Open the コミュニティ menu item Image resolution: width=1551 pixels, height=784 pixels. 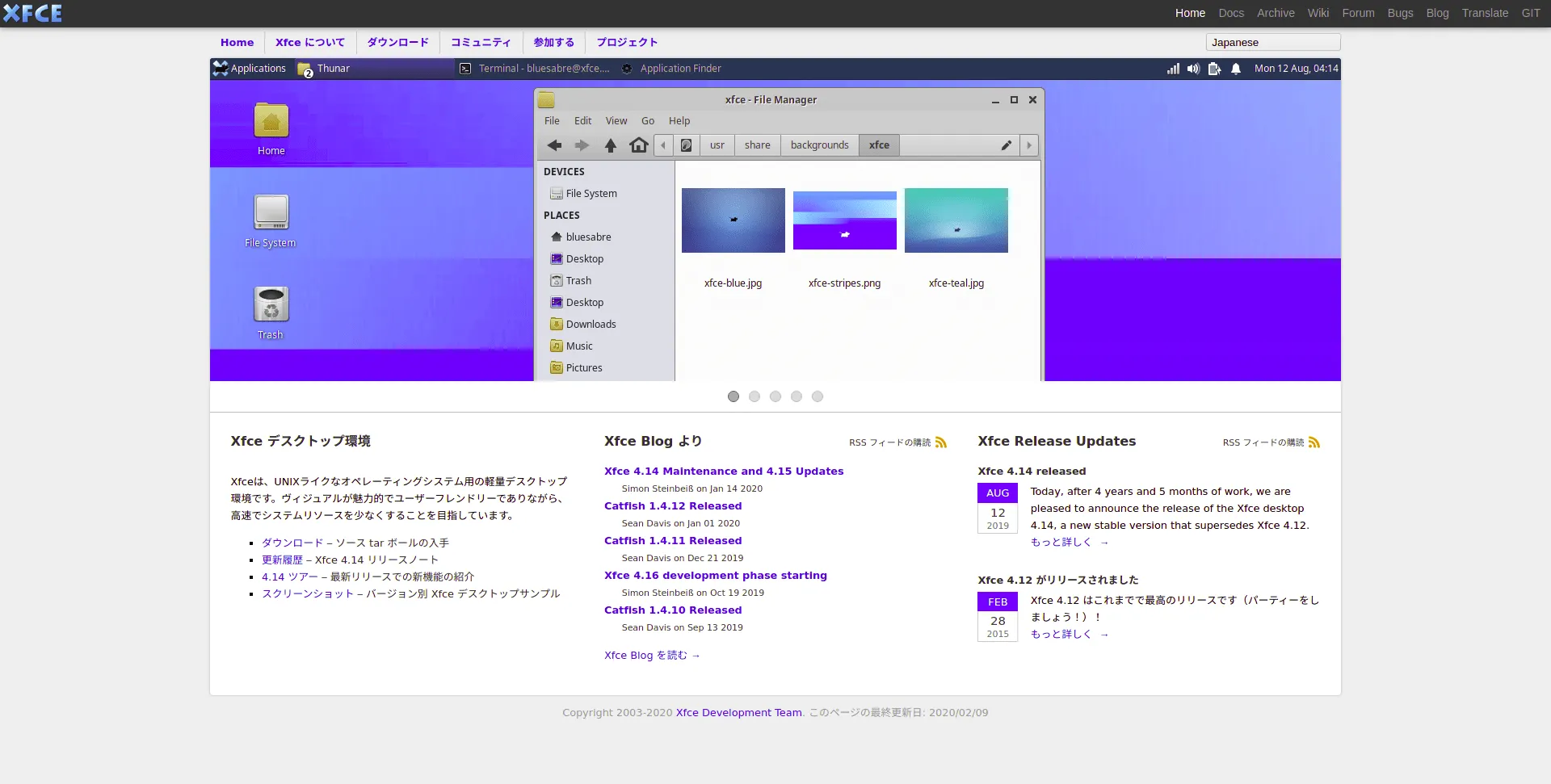(x=481, y=43)
